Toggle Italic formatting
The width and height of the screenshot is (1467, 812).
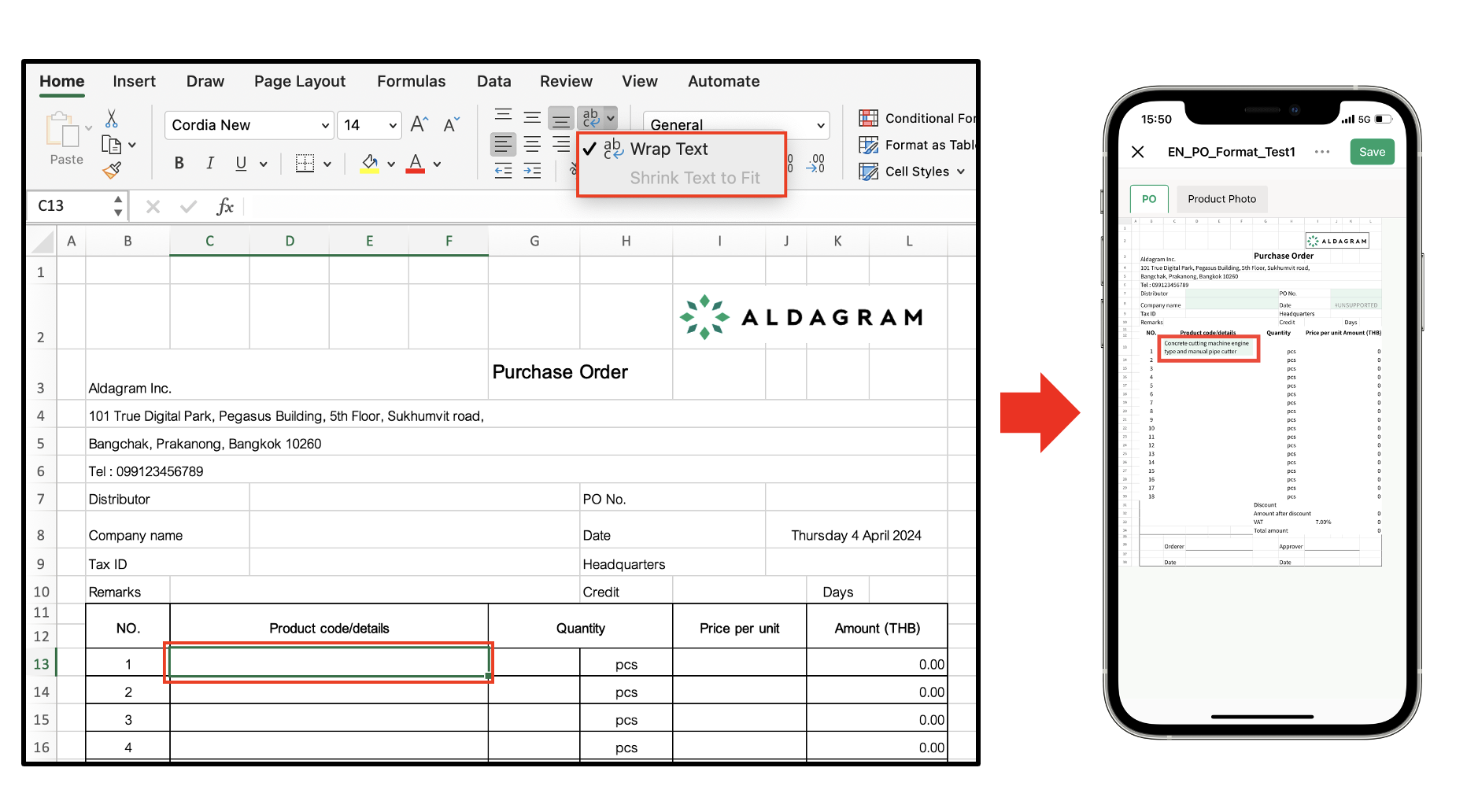point(210,163)
